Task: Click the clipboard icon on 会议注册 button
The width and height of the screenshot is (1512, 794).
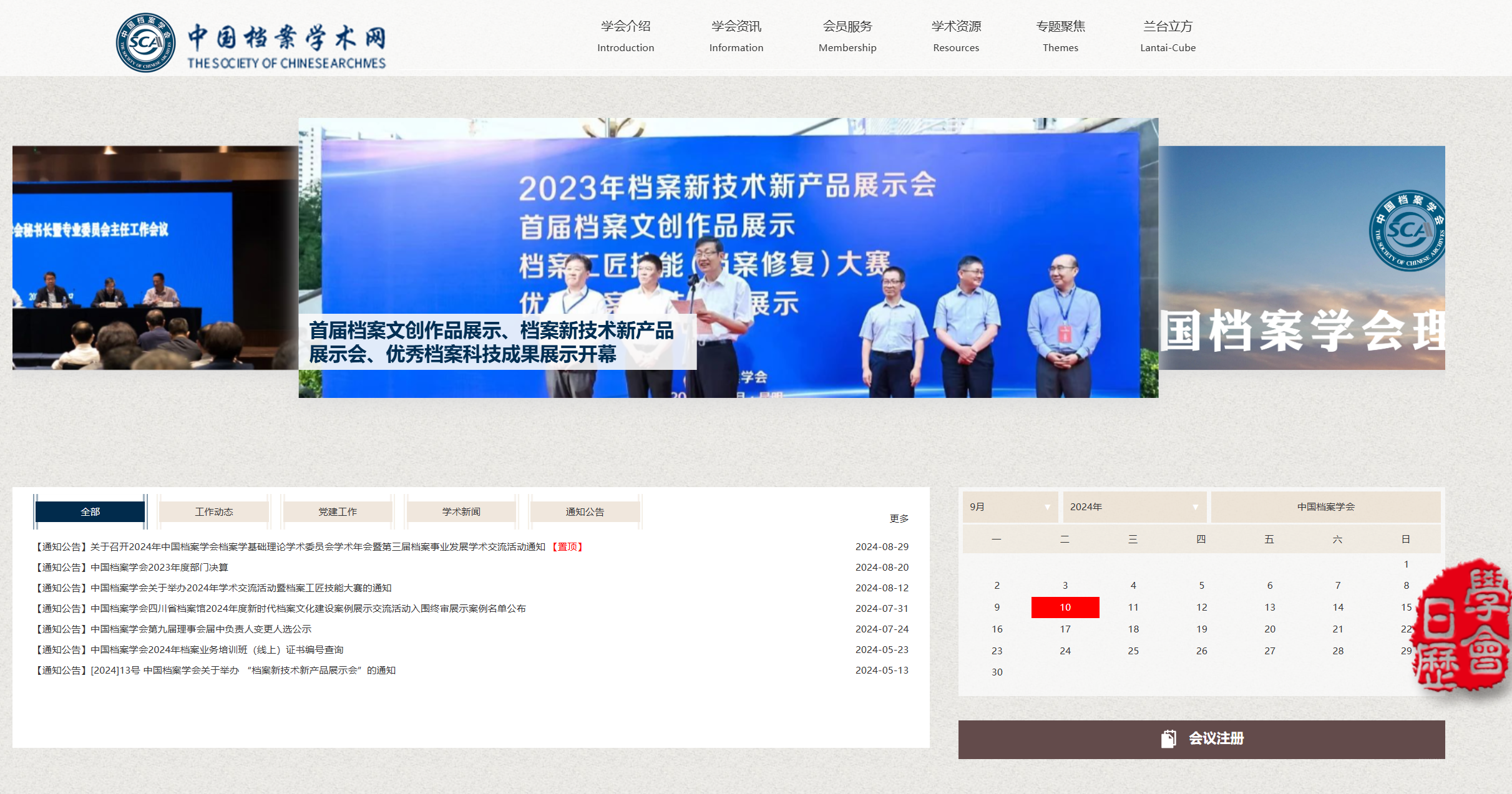Action: [x=1168, y=738]
